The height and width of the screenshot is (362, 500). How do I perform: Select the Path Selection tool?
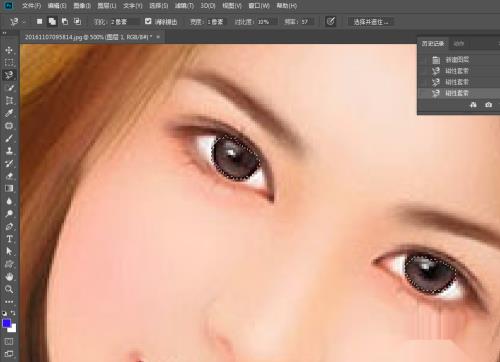(9, 251)
